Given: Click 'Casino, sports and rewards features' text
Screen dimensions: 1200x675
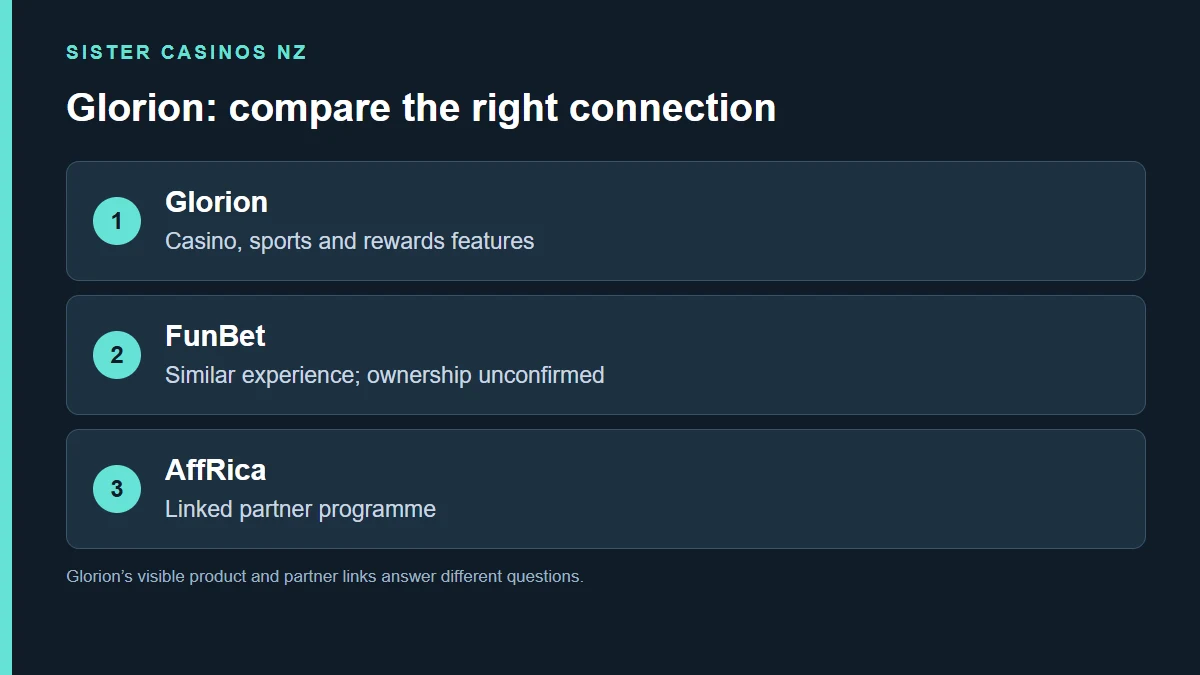Looking at the screenshot, I should click(349, 241).
